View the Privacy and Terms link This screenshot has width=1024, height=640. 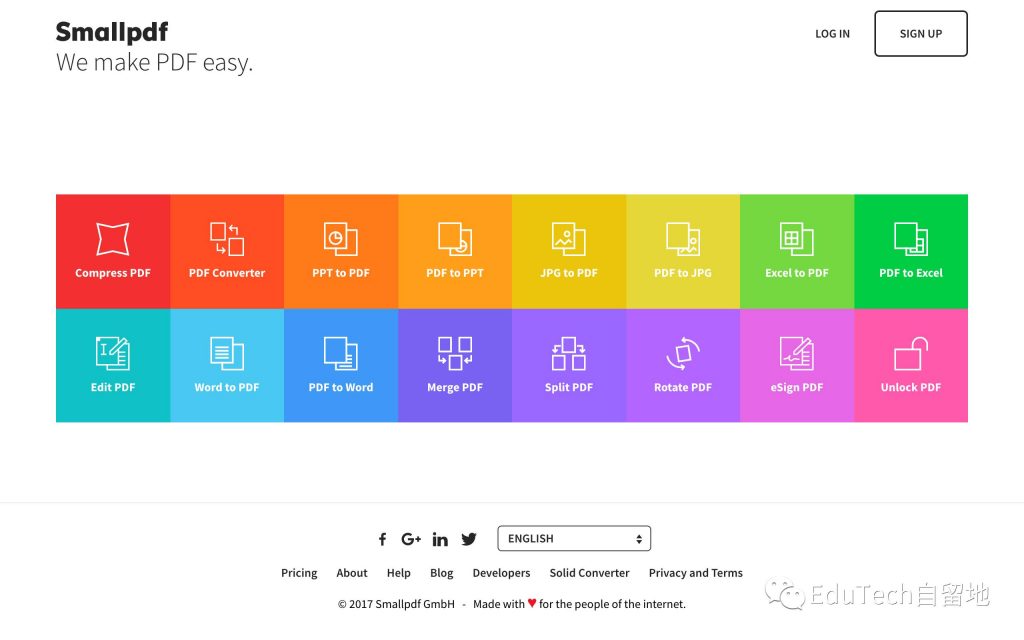[696, 573]
